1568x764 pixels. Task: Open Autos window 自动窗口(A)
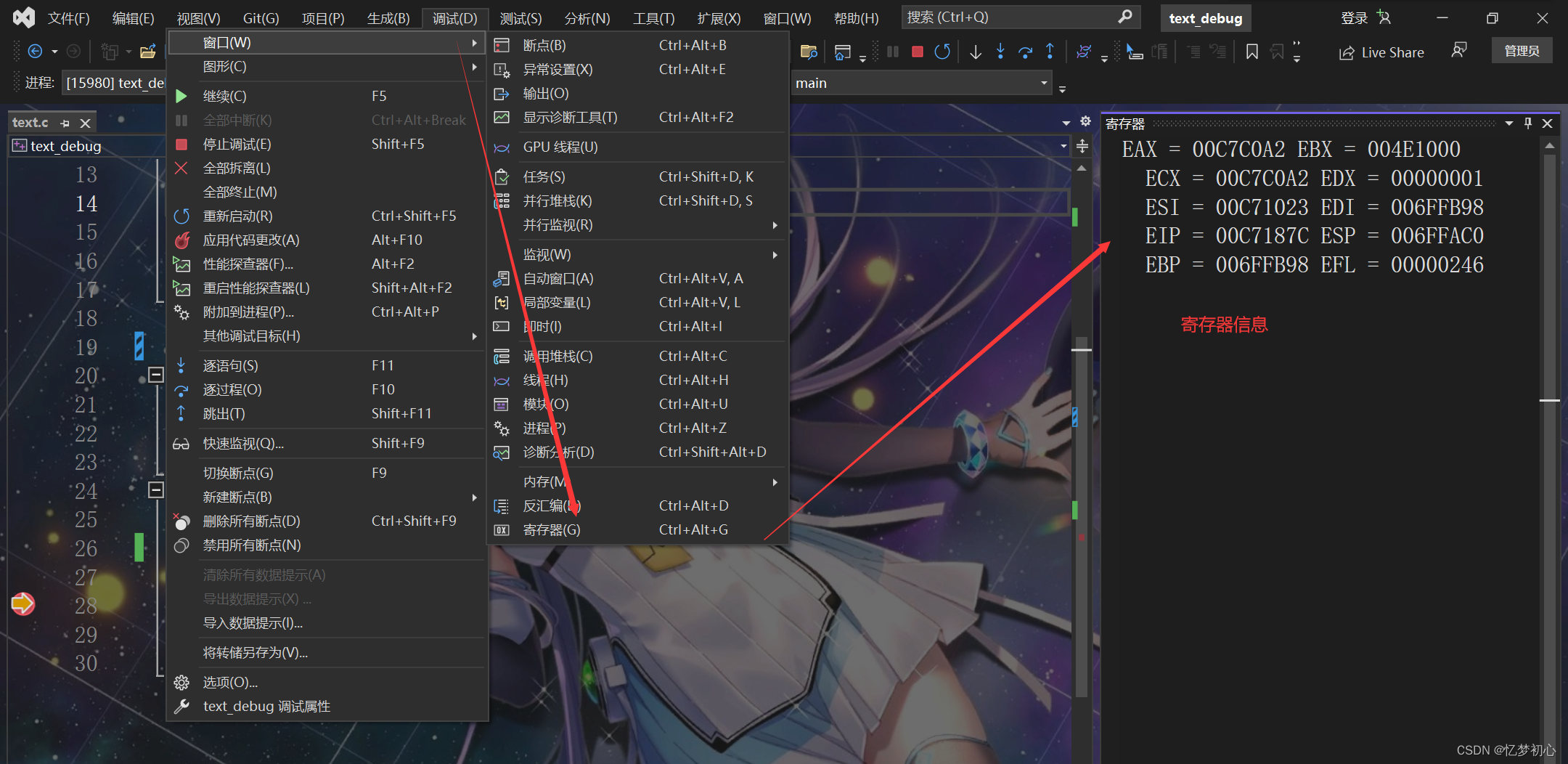(x=637, y=278)
